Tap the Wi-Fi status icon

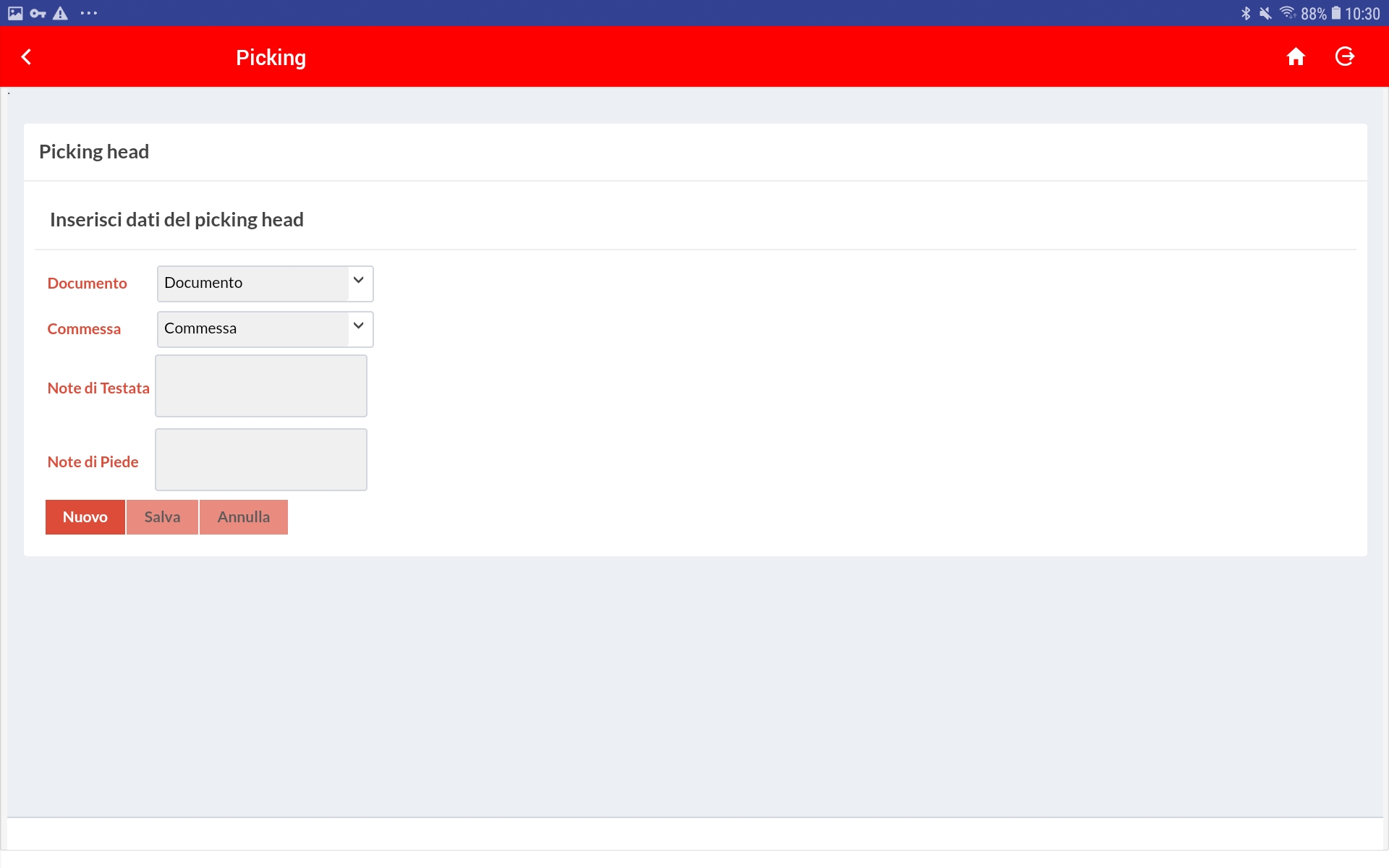click(1287, 13)
